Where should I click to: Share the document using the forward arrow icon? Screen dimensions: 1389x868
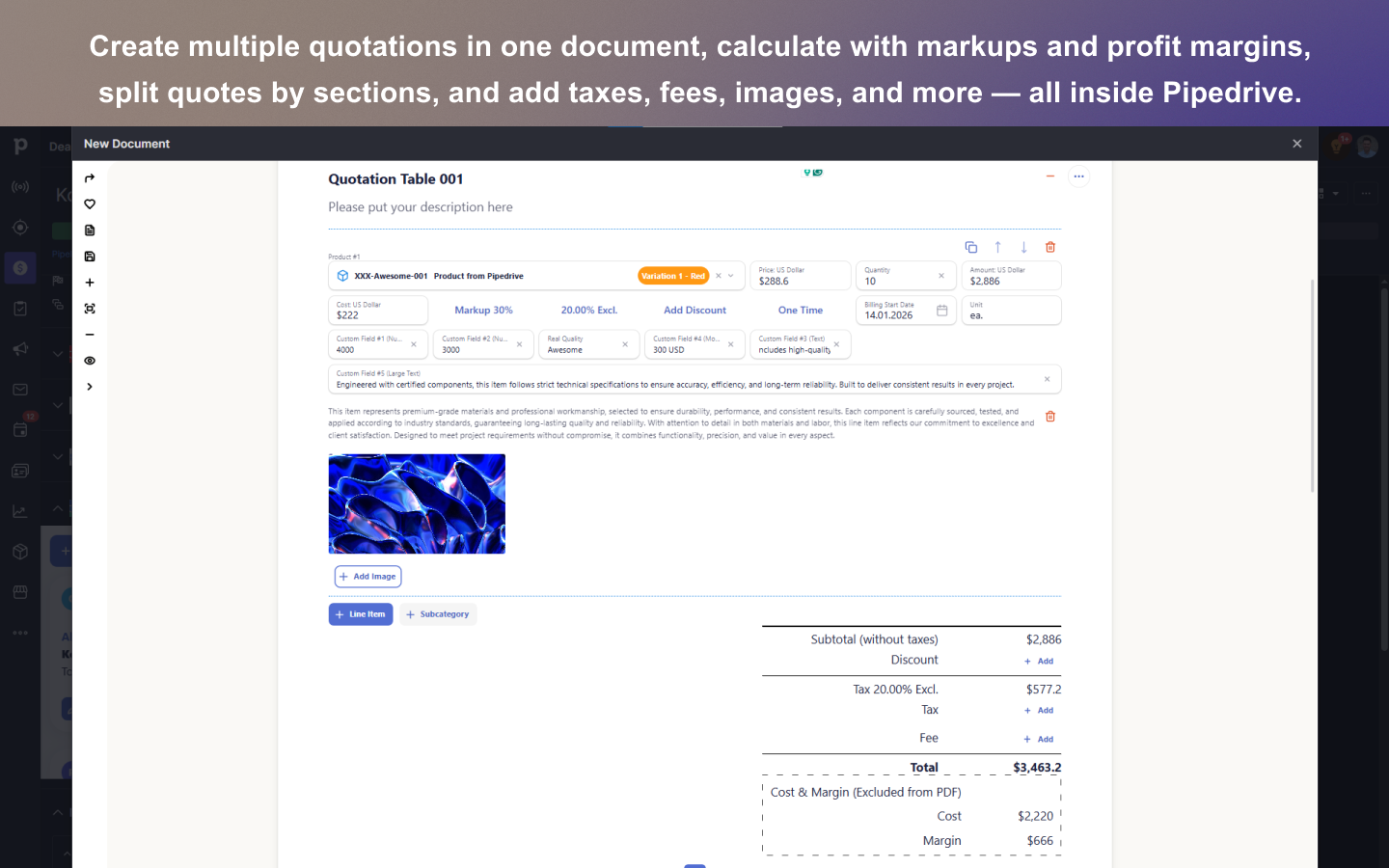(x=90, y=177)
